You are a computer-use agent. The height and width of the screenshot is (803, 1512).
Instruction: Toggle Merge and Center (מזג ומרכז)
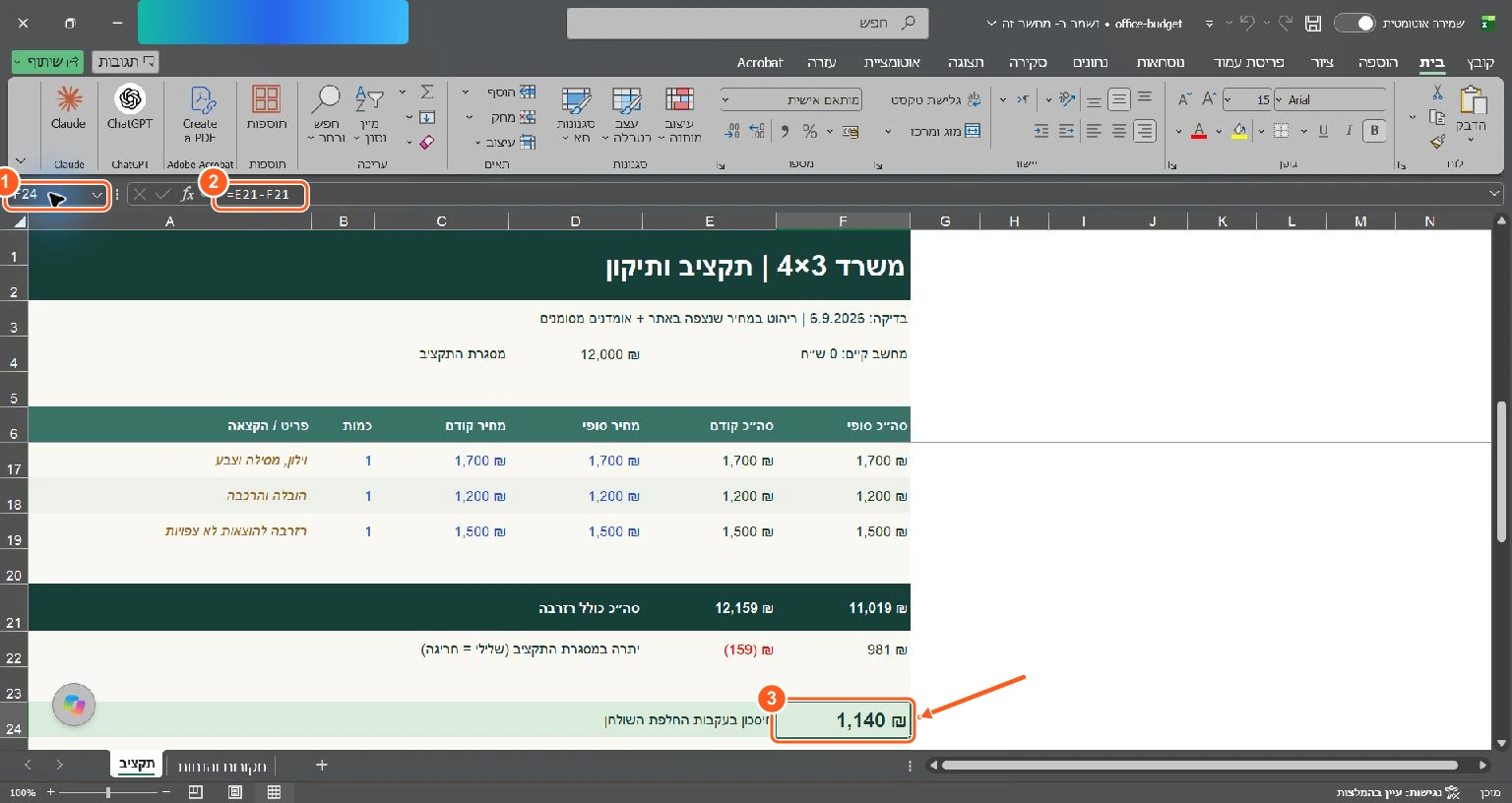click(x=945, y=131)
